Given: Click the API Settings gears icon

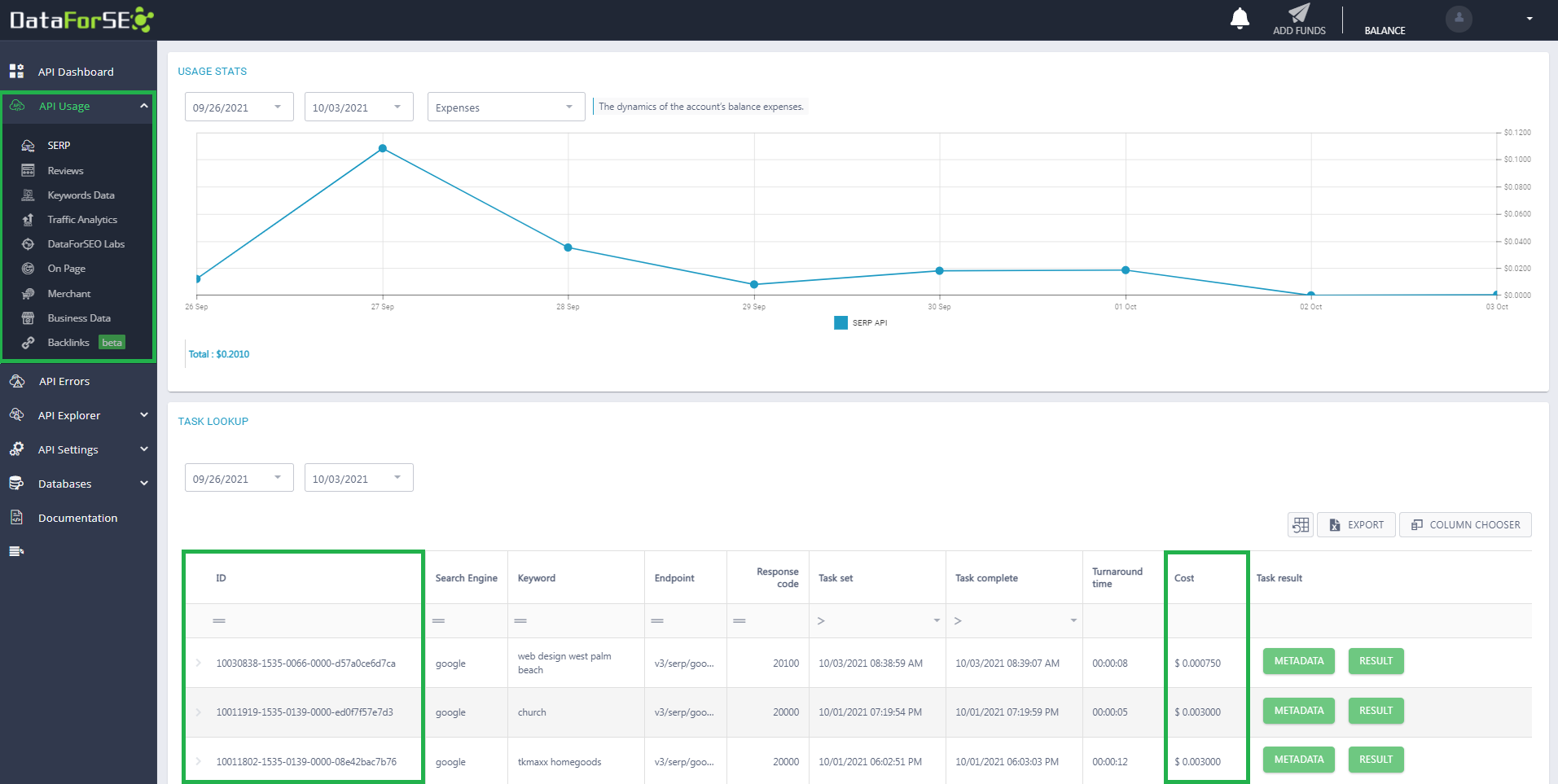Looking at the screenshot, I should (16, 449).
